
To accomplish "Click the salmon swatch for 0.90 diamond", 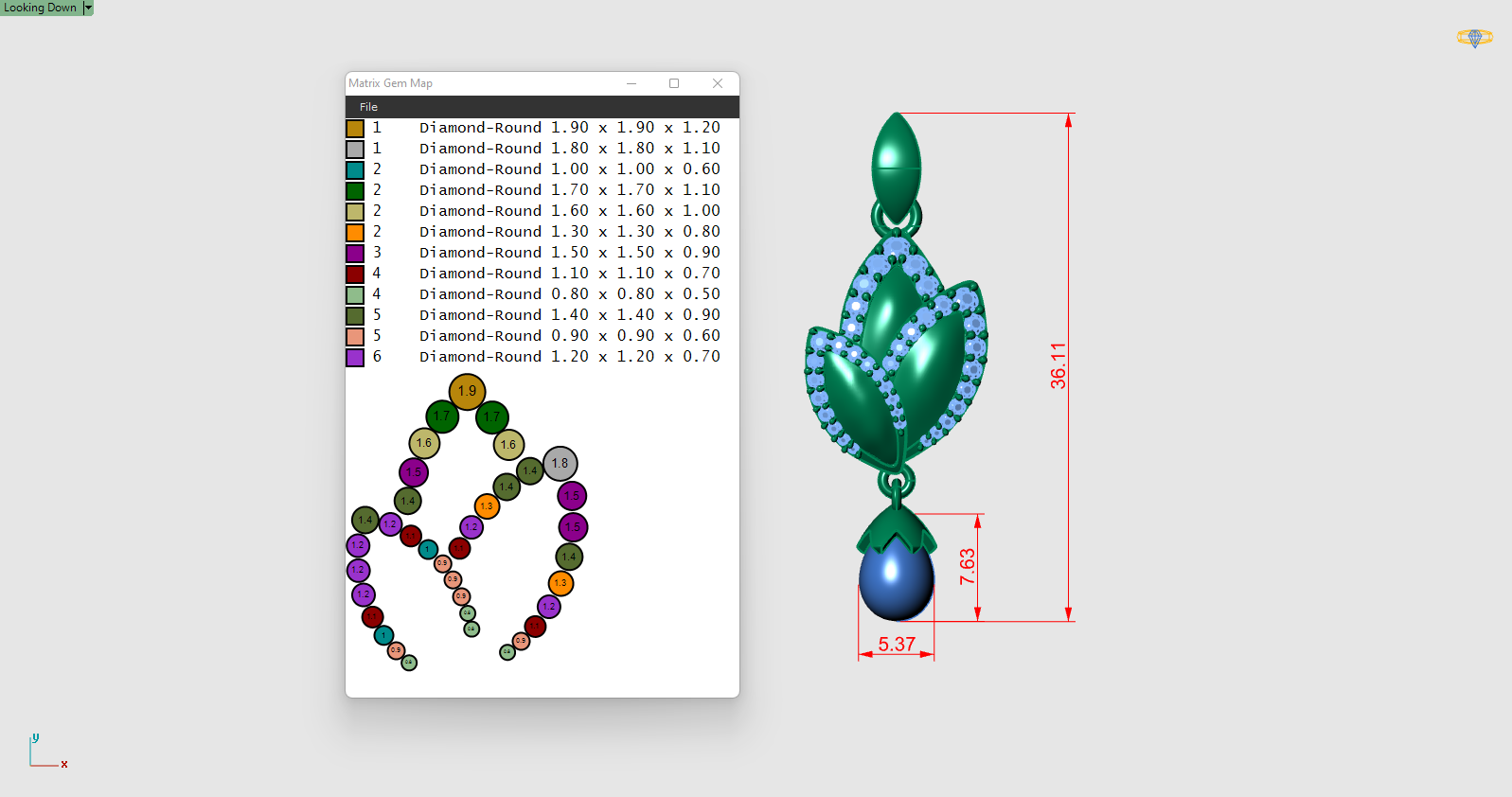I will coord(355,337).
